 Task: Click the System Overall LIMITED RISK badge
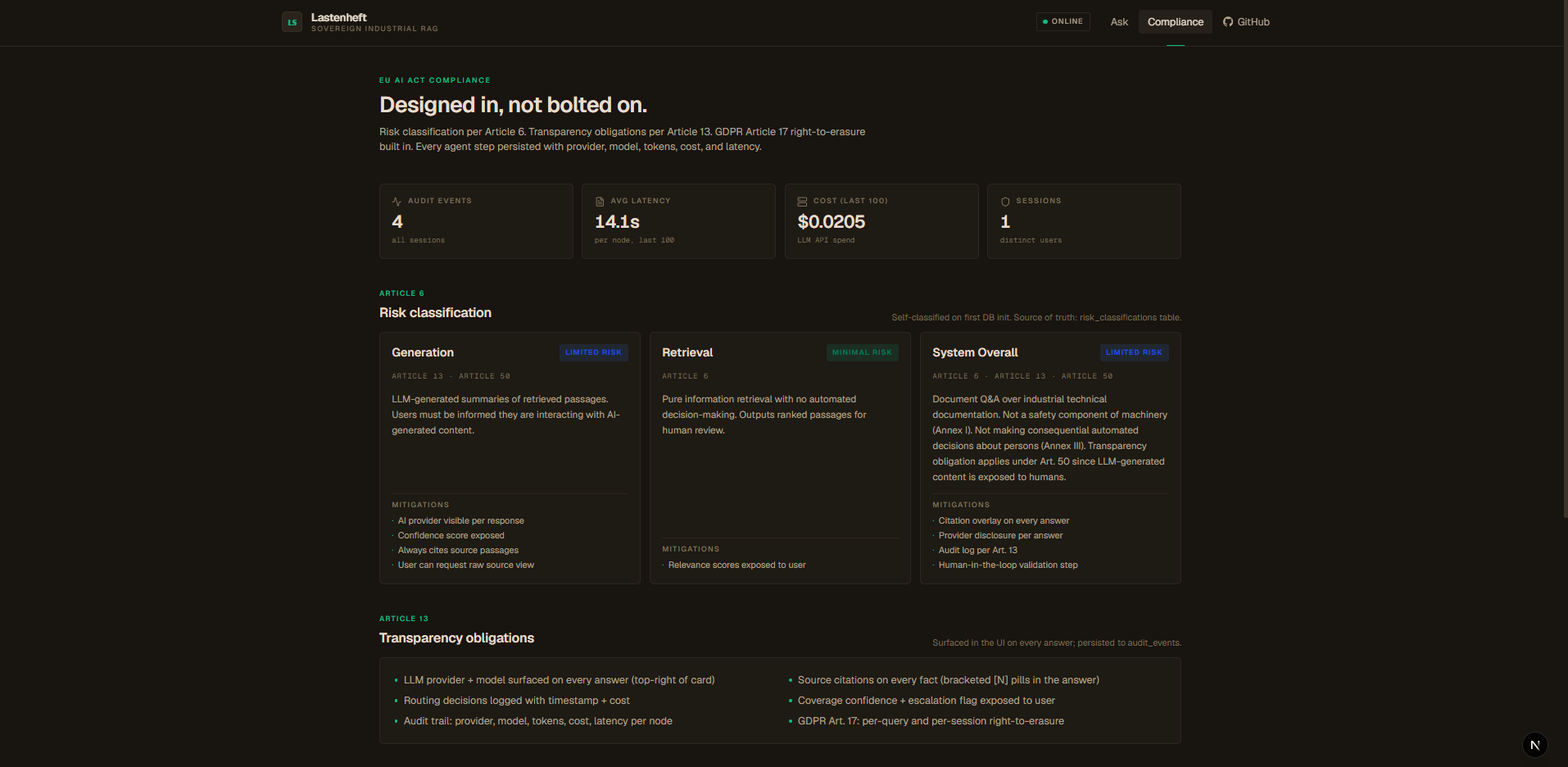point(1134,352)
